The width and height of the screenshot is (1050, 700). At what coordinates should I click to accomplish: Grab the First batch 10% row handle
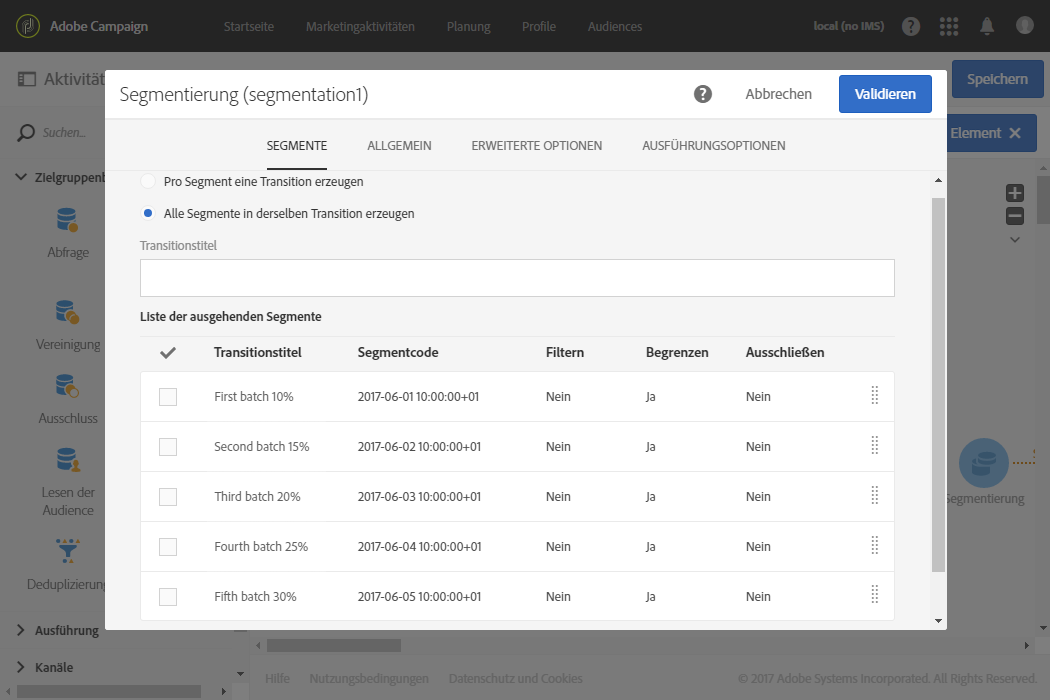click(x=875, y=396)
